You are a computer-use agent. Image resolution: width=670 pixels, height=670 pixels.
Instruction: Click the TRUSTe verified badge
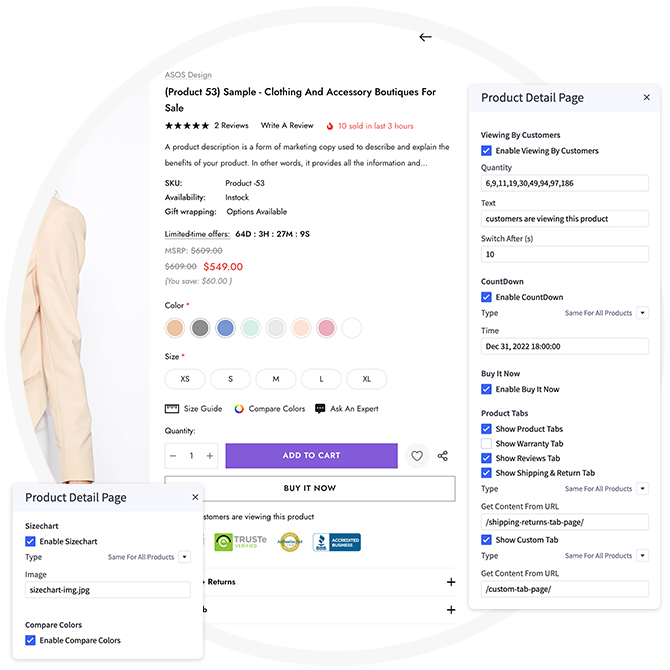[x=241, y=542]
